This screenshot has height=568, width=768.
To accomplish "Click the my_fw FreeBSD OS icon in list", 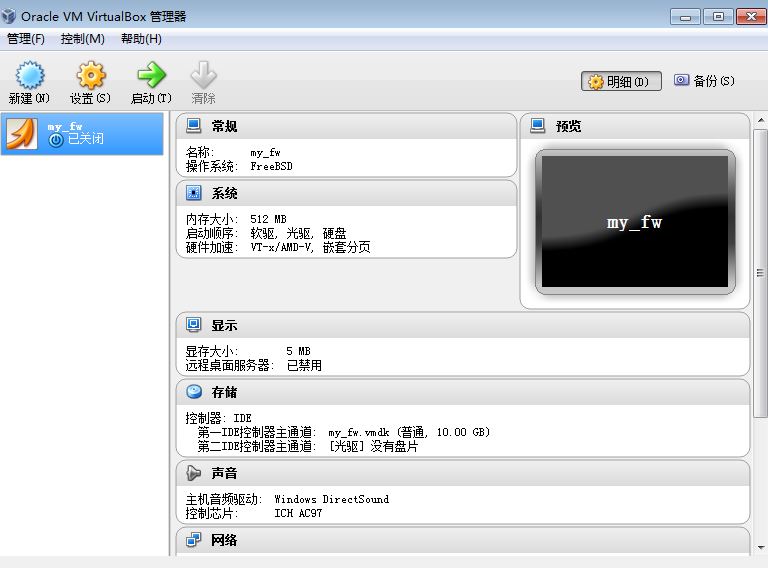I will pos(22,134).
